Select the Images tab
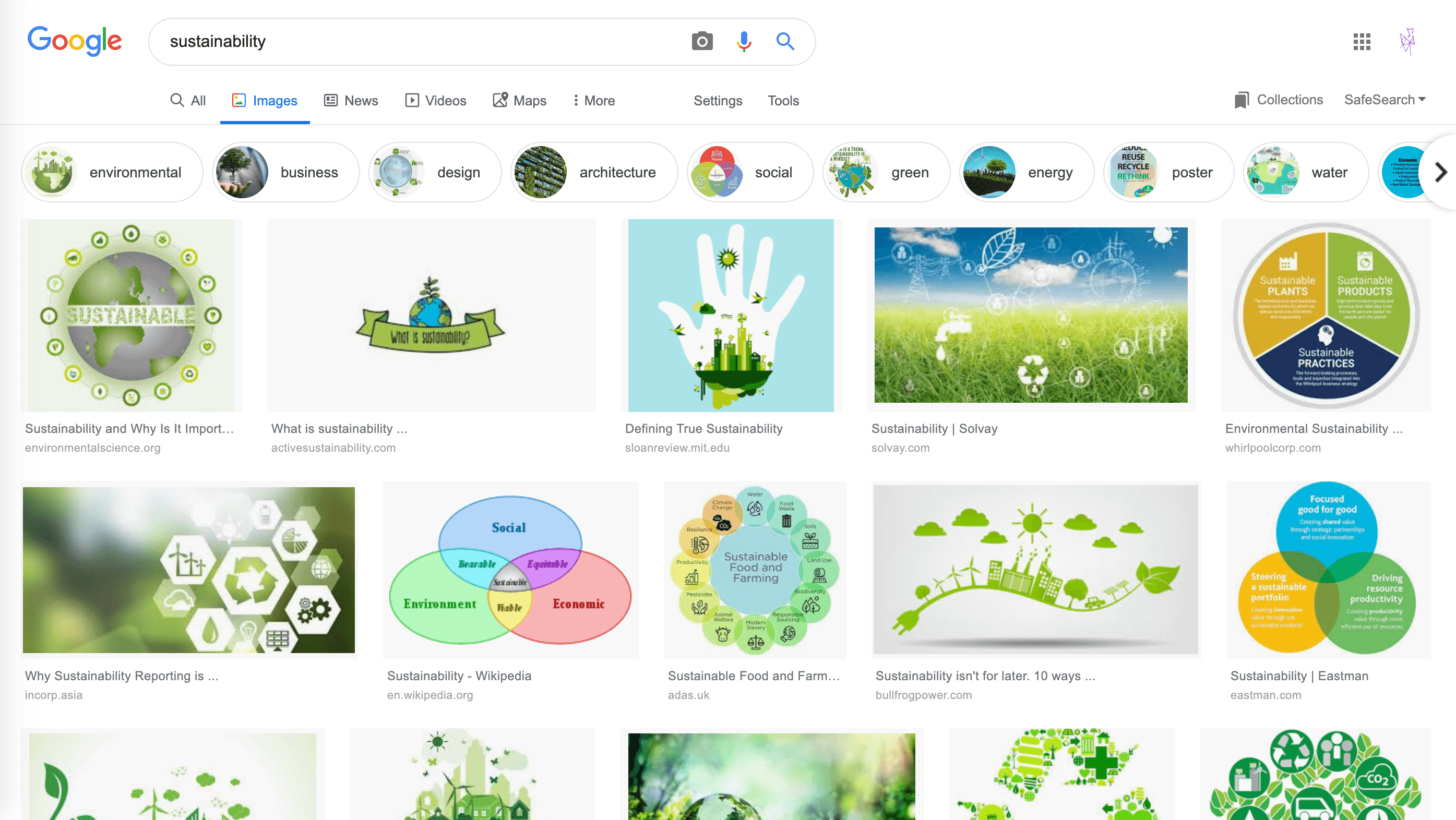This screenshot has width=1456, height=820. [x=265, y=101]
